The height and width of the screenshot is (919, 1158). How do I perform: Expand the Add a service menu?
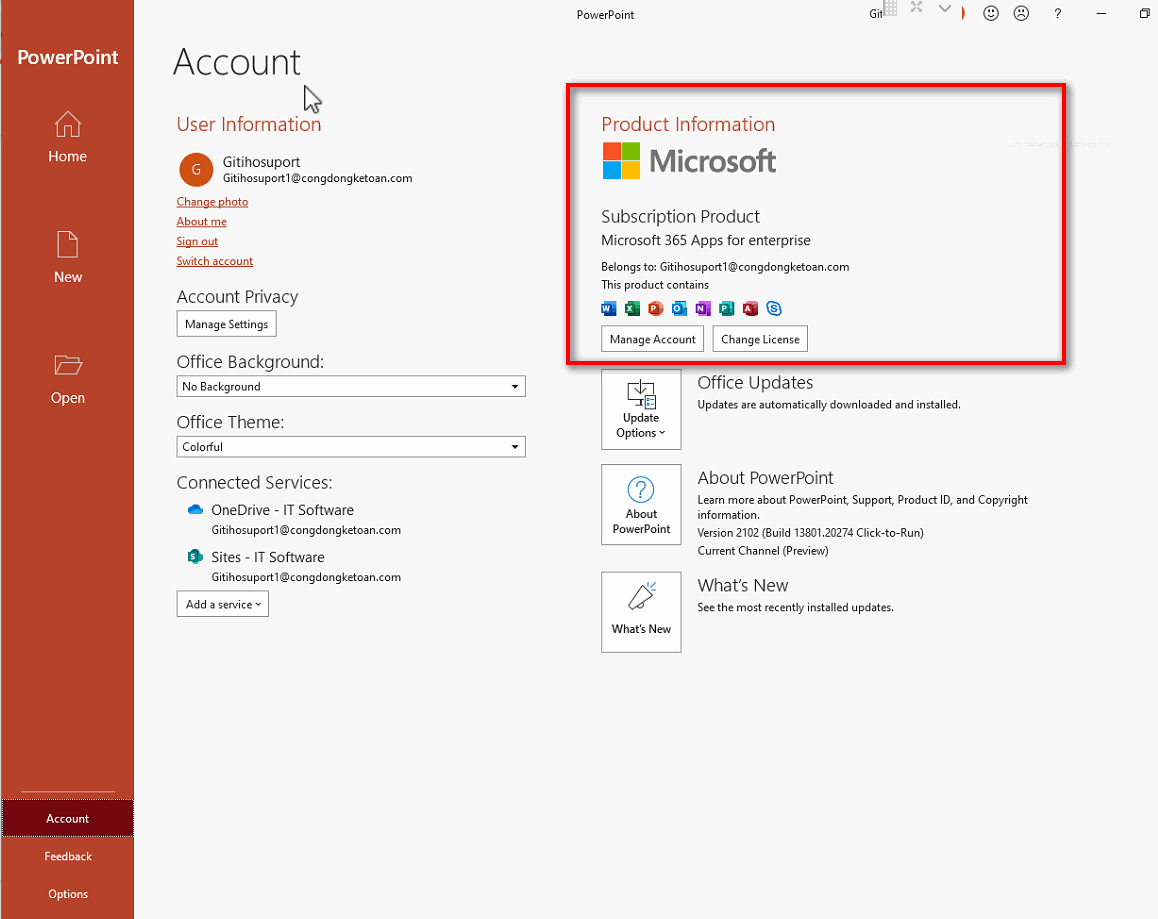(222, 604)
